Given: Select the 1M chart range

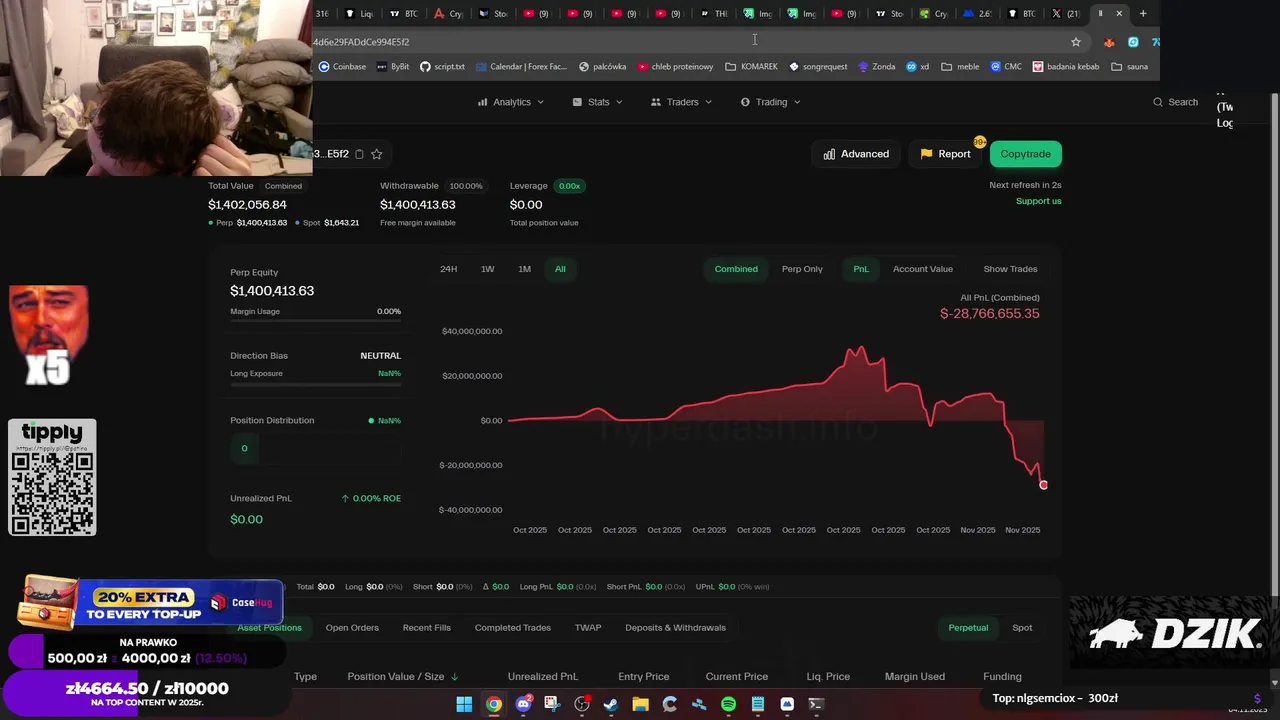Looking at the screenshot, I should 524,269.
